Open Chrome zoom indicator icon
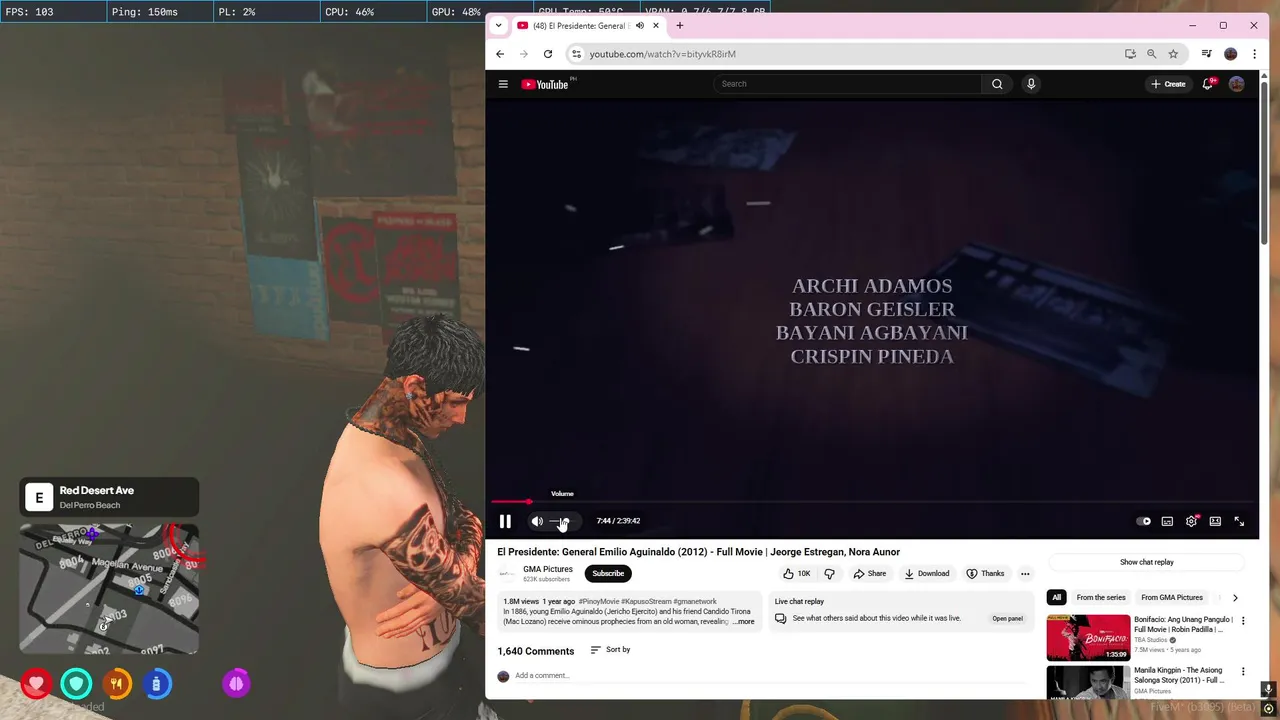This screenshot has width=1280, height=720. (x=1152, y=54)
